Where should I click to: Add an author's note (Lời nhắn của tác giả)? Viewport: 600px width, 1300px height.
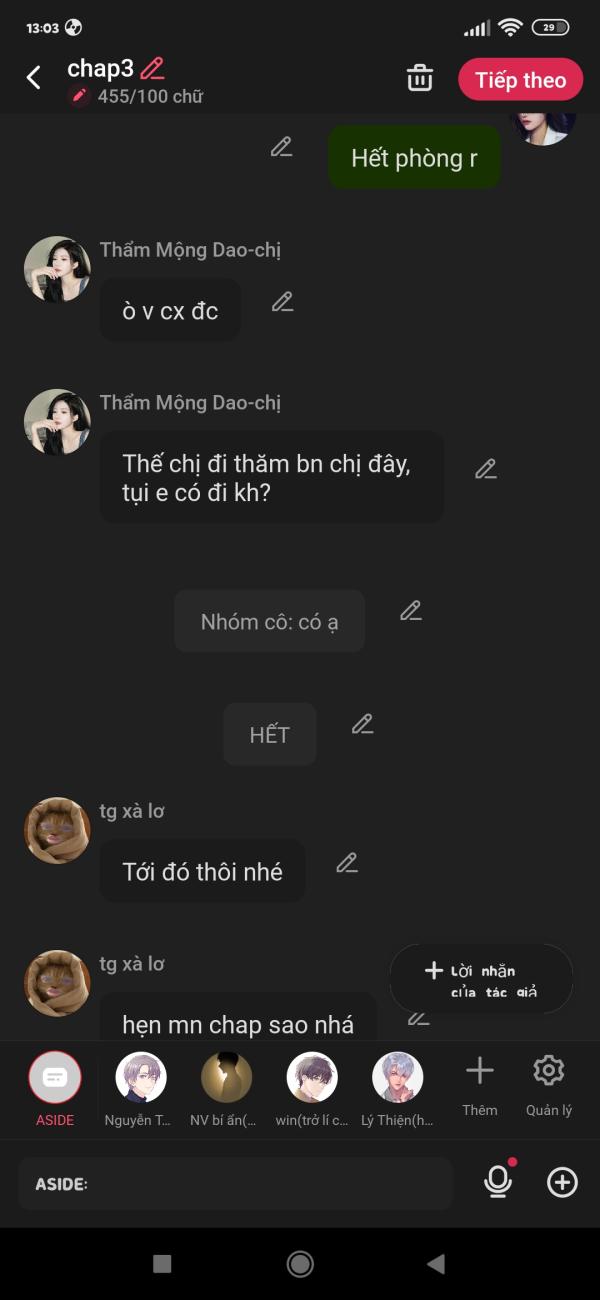pos(481,980)
